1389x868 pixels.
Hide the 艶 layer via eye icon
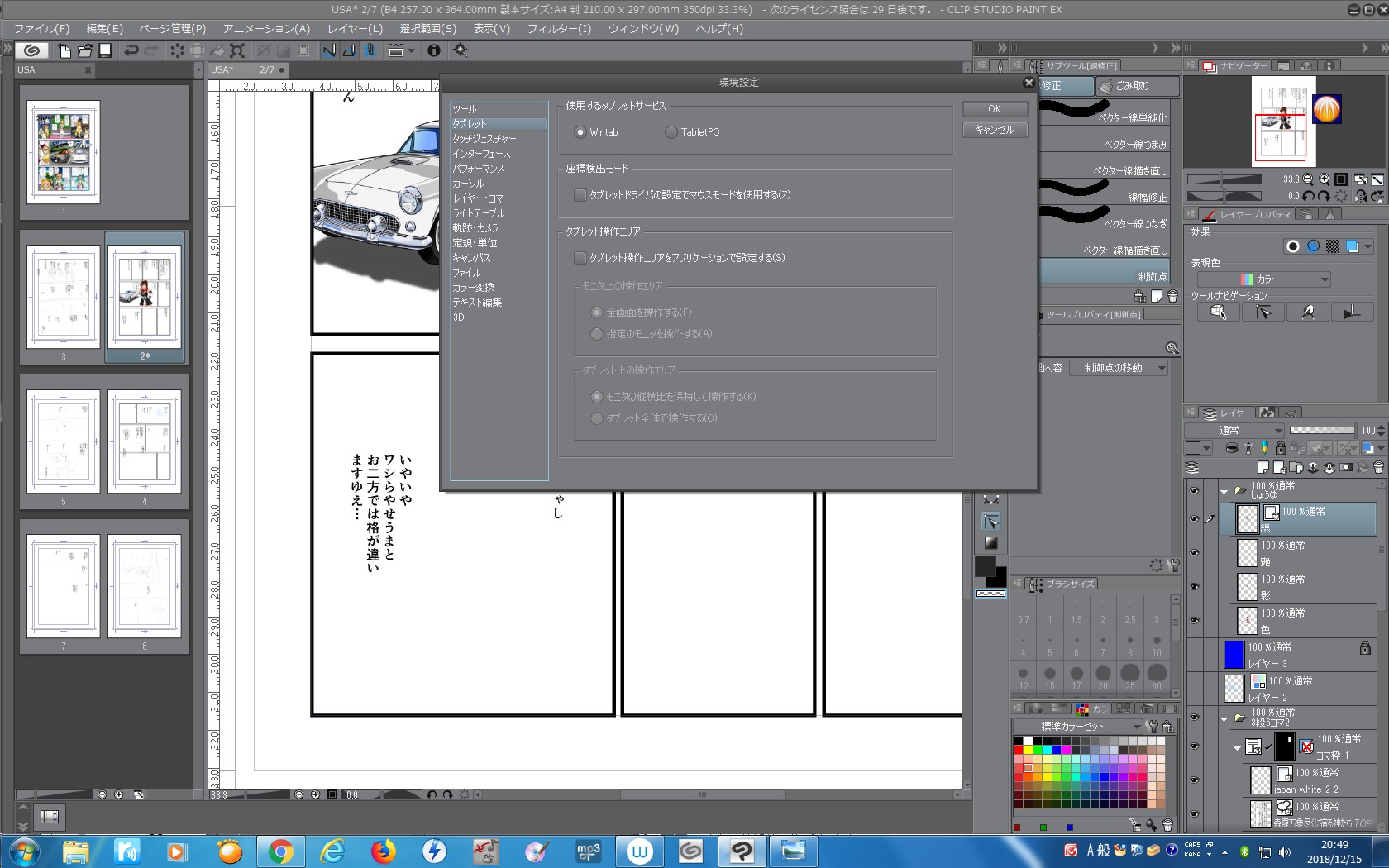point(1194,553)
